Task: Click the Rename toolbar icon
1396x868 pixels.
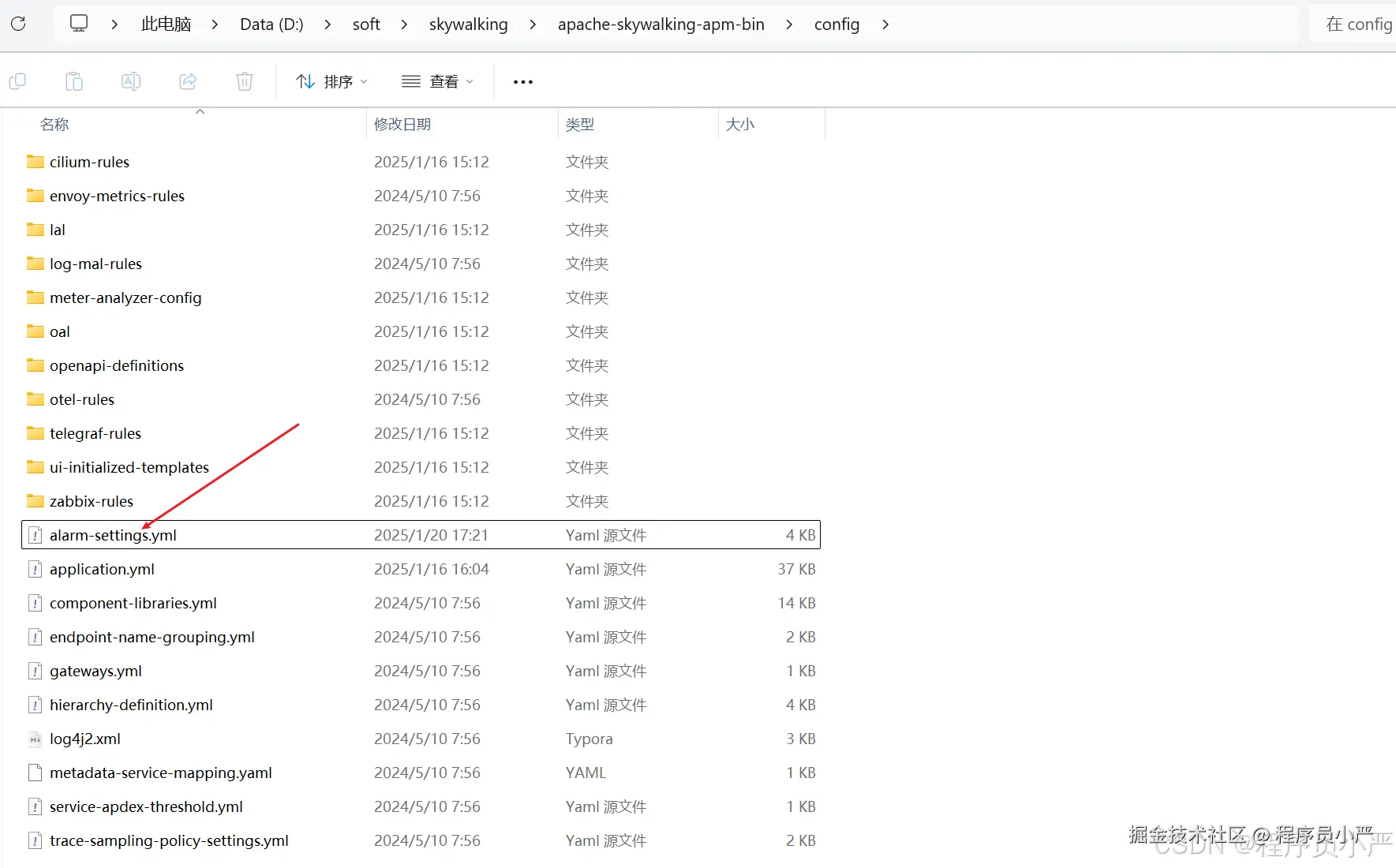Action: (x=131, y=81)
